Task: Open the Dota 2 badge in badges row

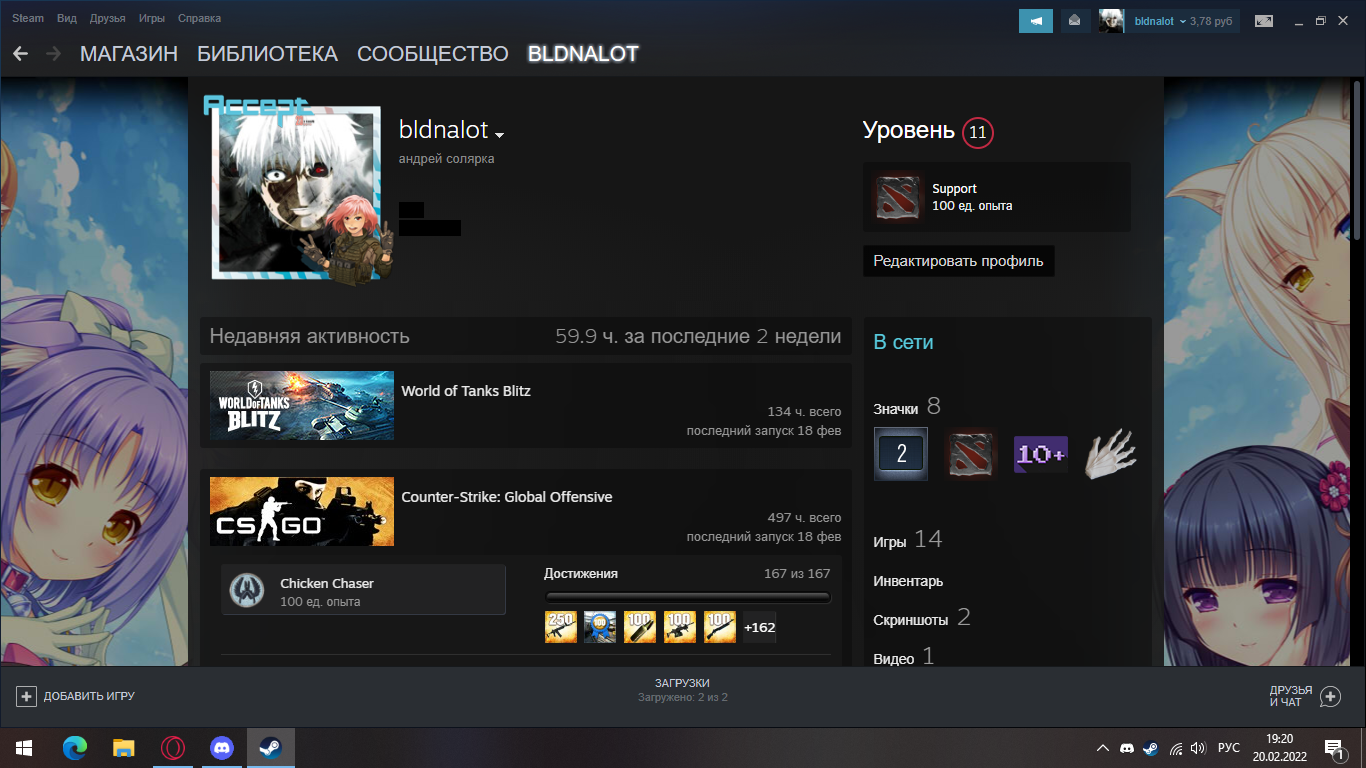Action: point(971,454)
